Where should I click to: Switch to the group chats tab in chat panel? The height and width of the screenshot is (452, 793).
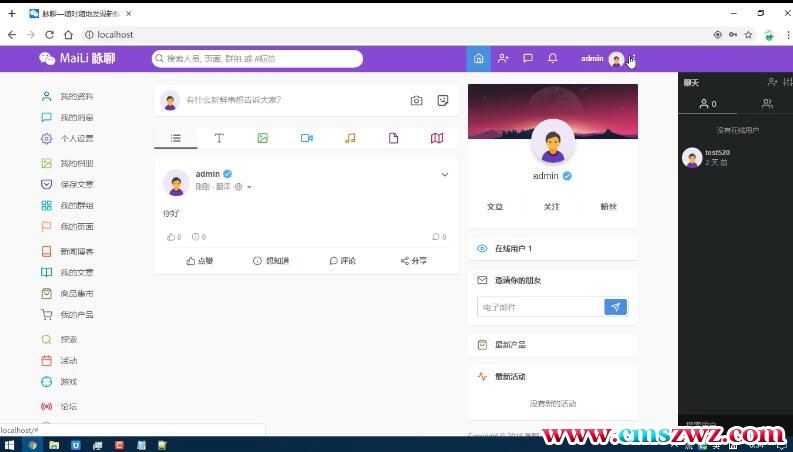coord(767,104)
